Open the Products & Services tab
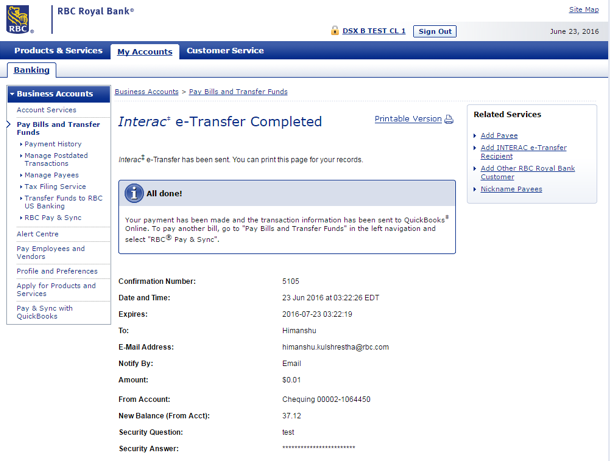Image resolution: width=610 pixels, height=461 pixels. click(x=58, y=51)
